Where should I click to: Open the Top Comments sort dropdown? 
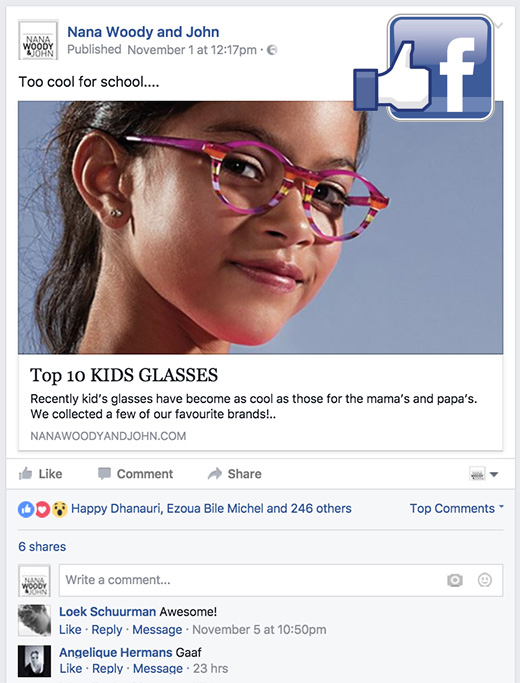456,508
